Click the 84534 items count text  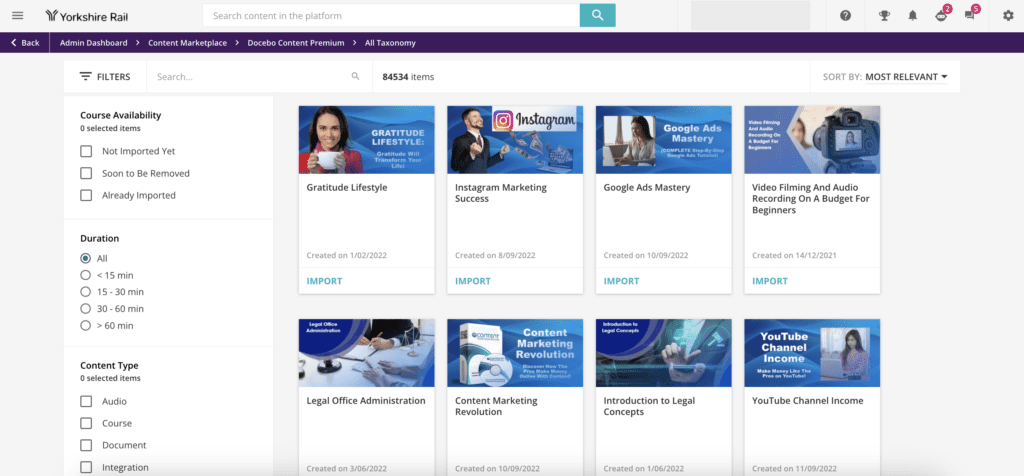coord(408,76)
